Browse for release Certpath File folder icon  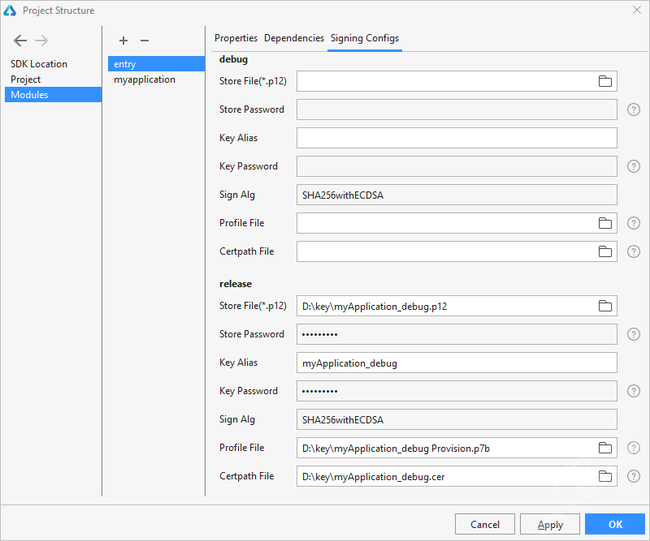tap(605, 476)
